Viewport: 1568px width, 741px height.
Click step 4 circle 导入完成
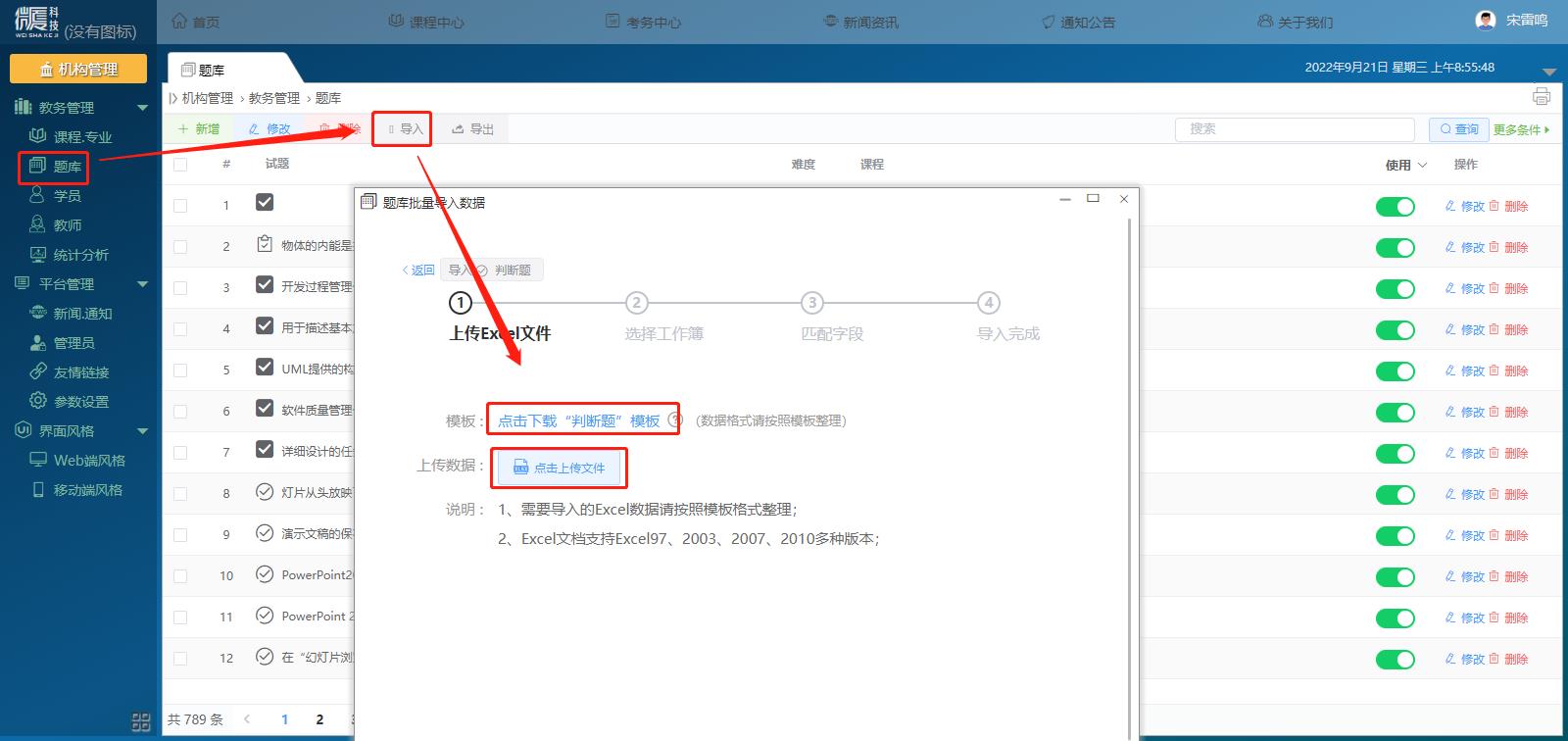point(989,303)
